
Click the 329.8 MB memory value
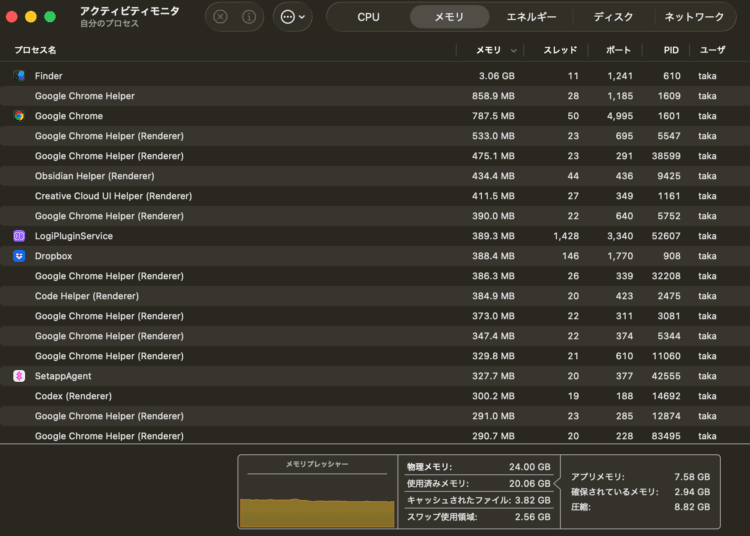(493, 356)
